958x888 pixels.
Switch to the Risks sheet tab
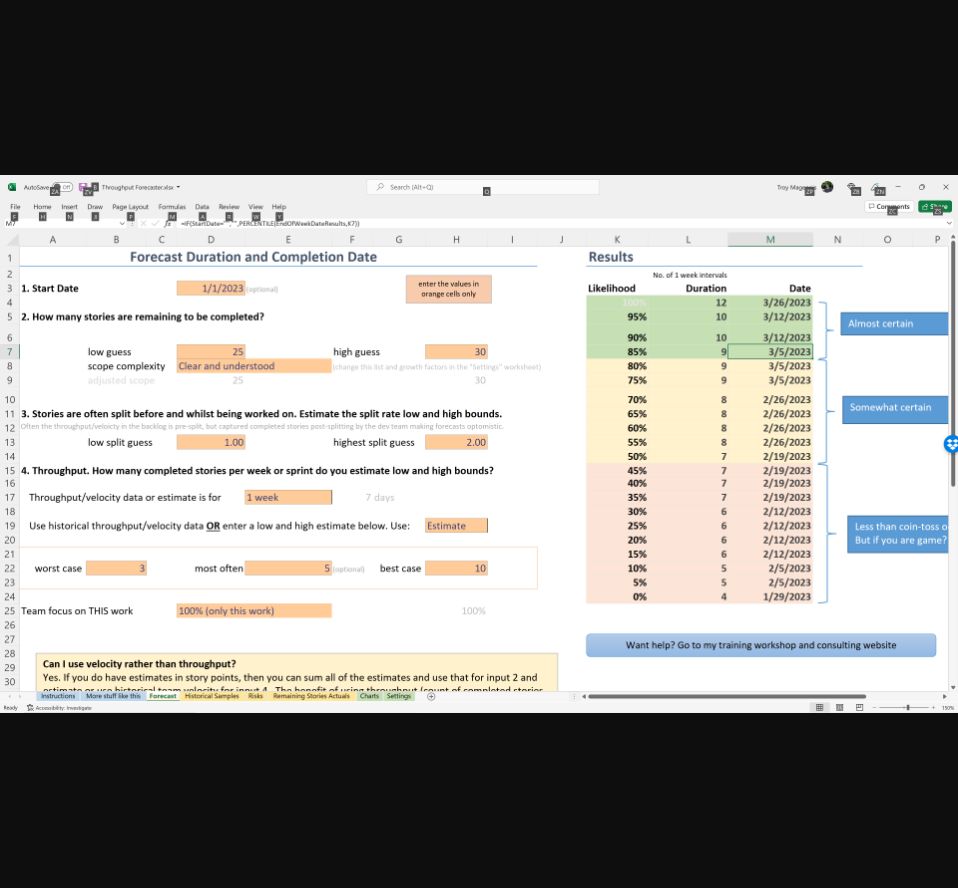click(x=255, y=696)
